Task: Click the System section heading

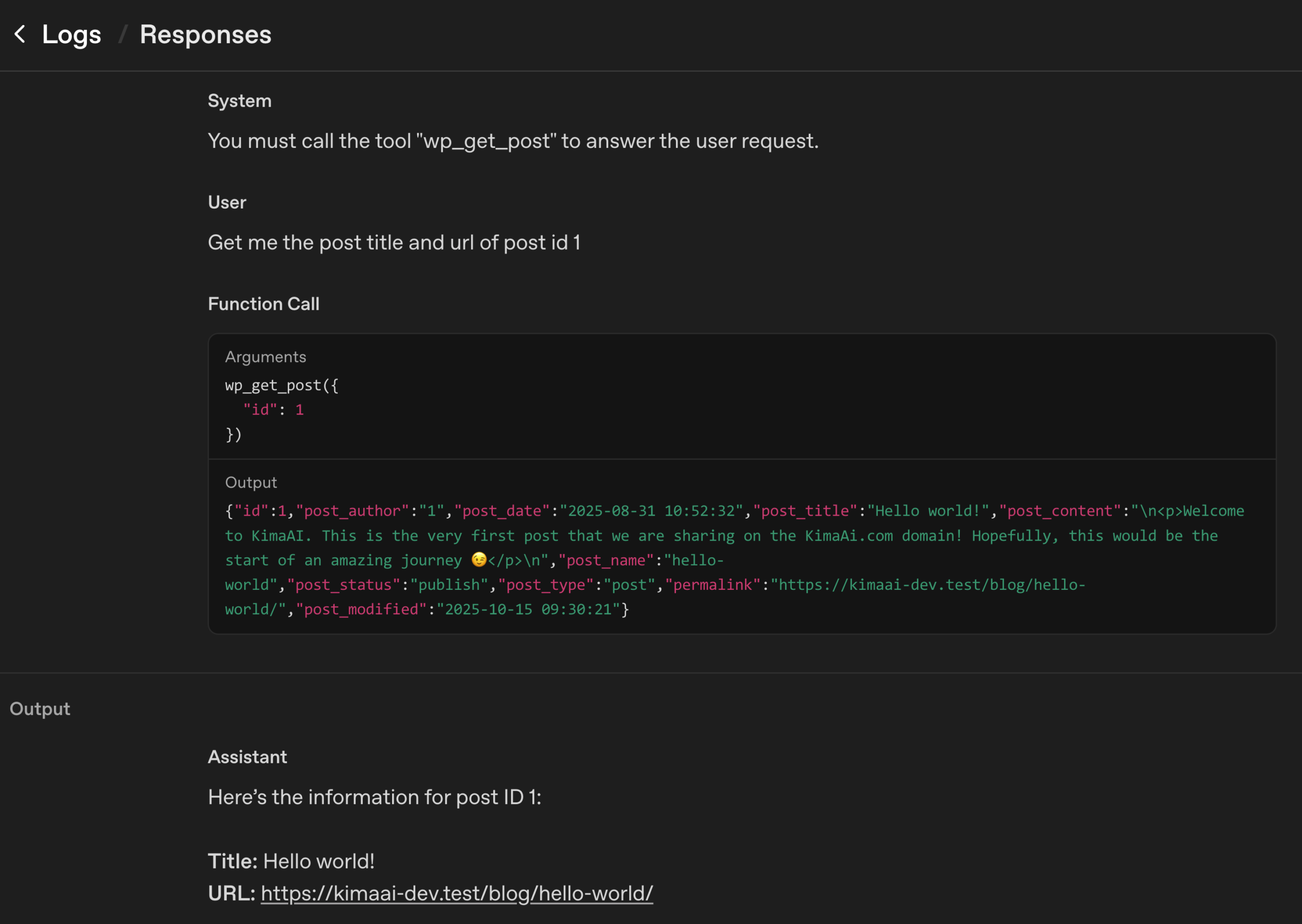Action: coord(240,101)
